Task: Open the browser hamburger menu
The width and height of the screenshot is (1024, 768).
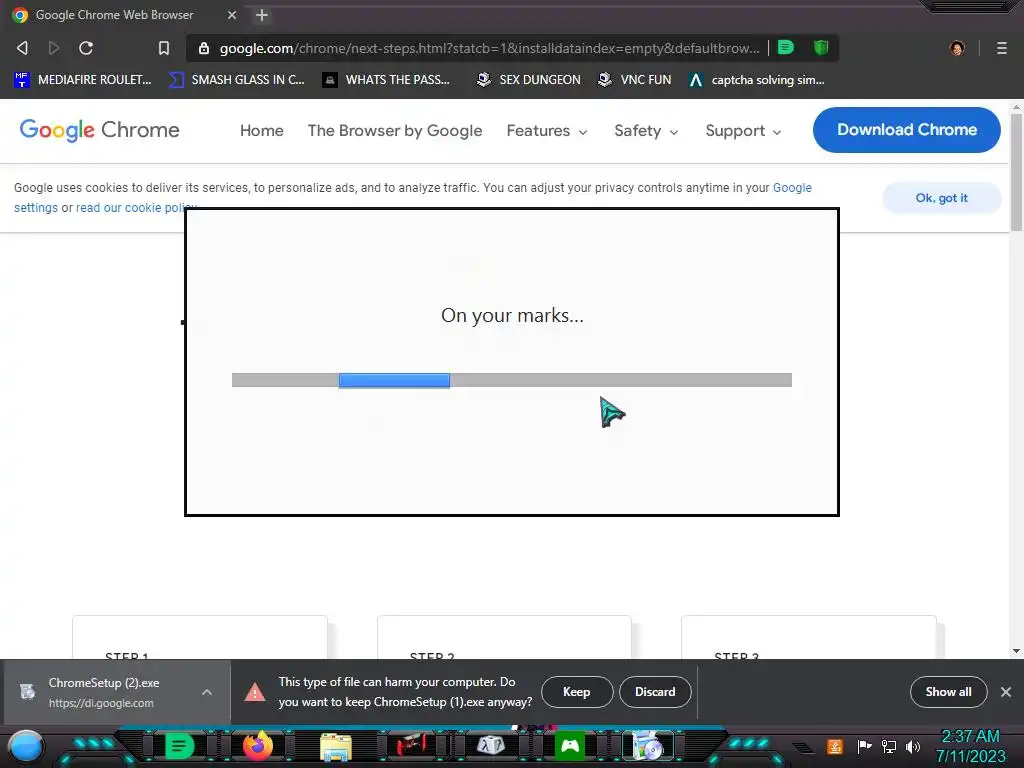Action: [1002, 48]
